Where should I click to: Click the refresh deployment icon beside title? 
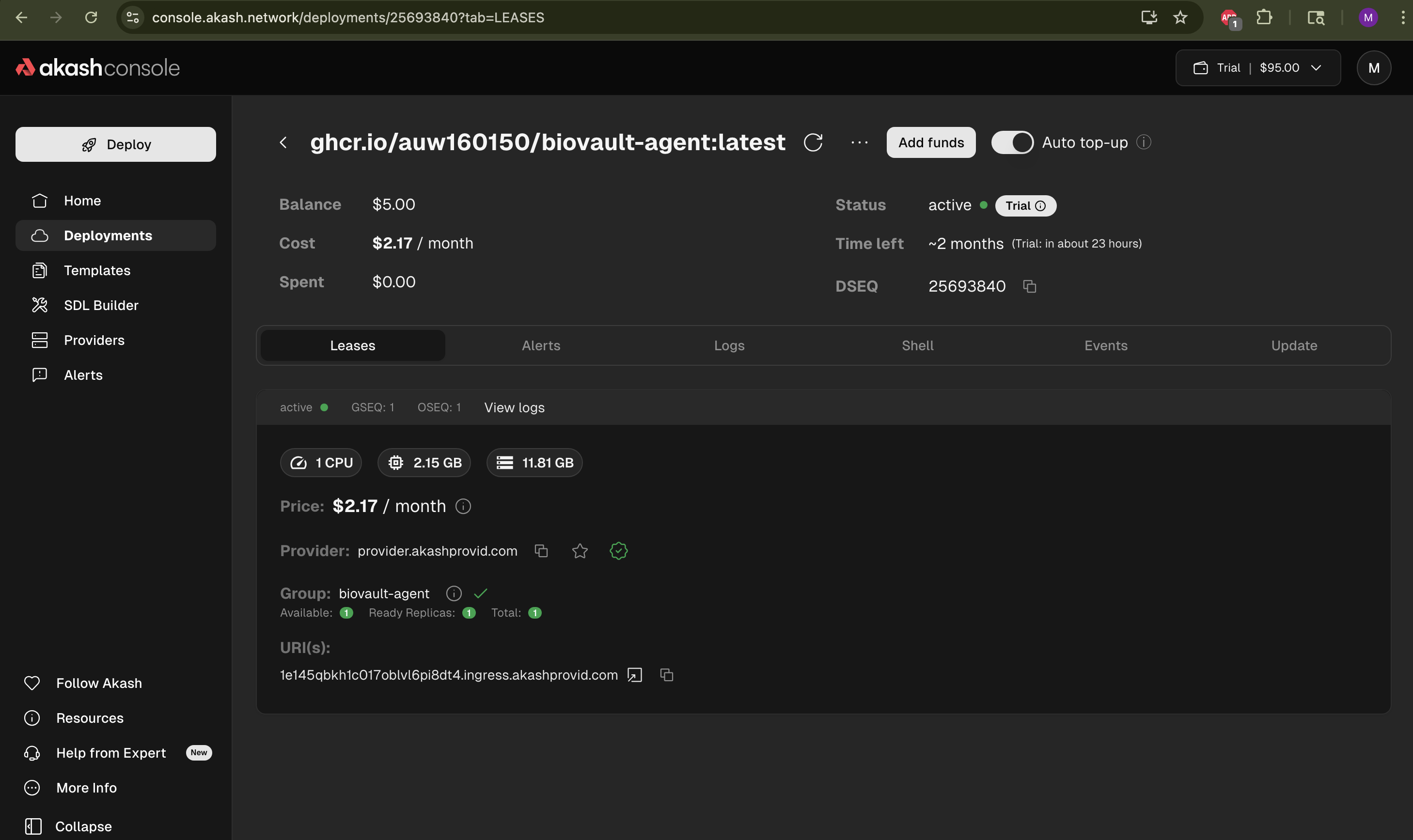[x=813, y=142]
